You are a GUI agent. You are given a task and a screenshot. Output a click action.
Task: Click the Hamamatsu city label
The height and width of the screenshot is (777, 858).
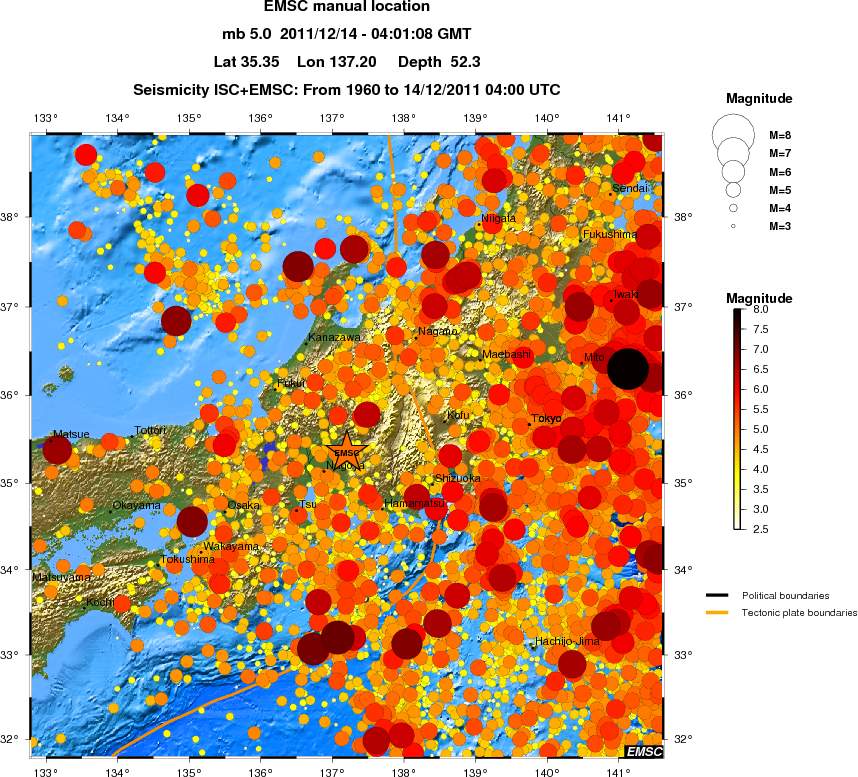[x=414, y=503]
